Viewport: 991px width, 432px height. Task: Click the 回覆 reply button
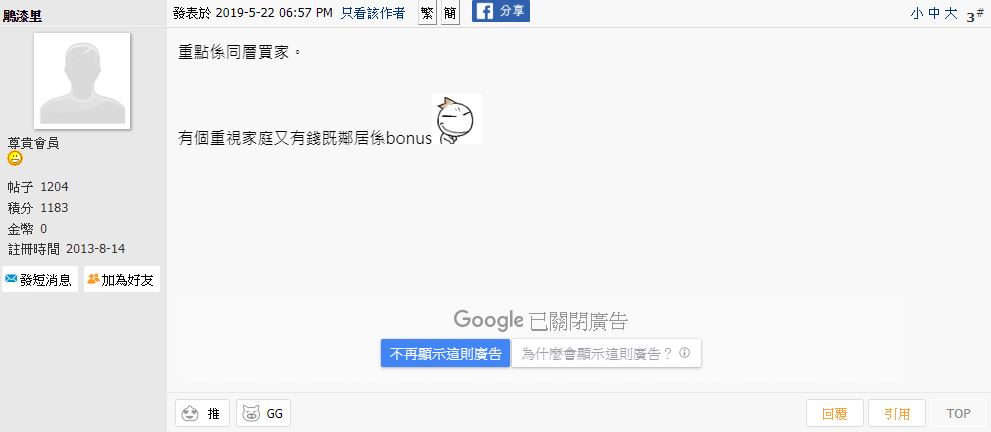coord(834,414)
